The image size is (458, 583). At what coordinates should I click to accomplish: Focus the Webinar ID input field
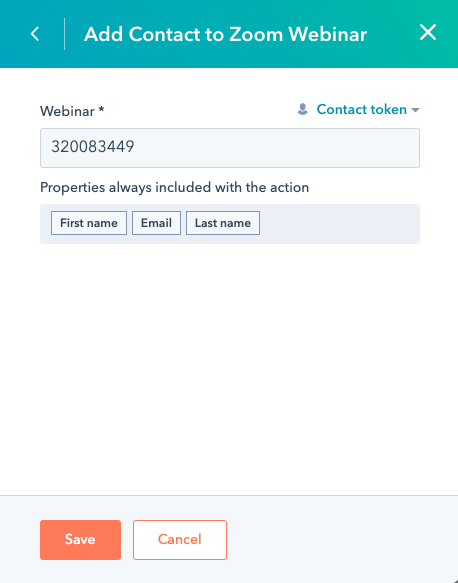(x=230, y=148)
